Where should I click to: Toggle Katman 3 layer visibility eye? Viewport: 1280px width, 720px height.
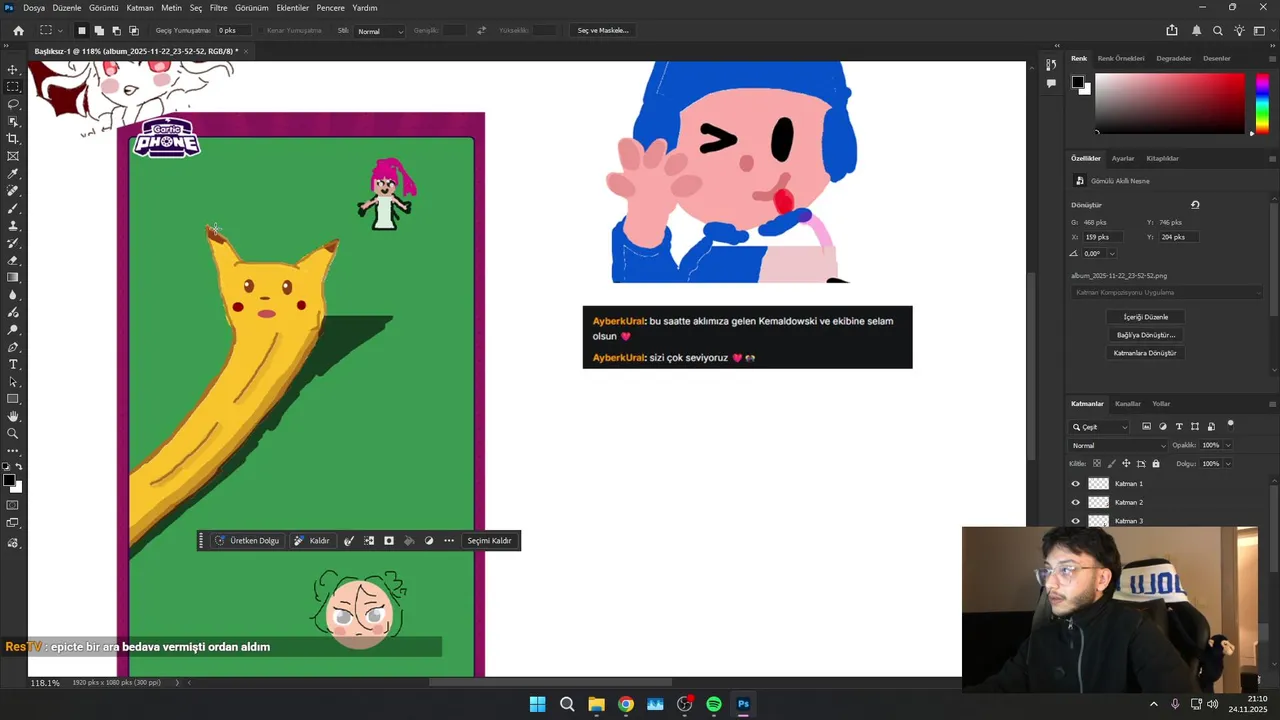point(1076,521)
